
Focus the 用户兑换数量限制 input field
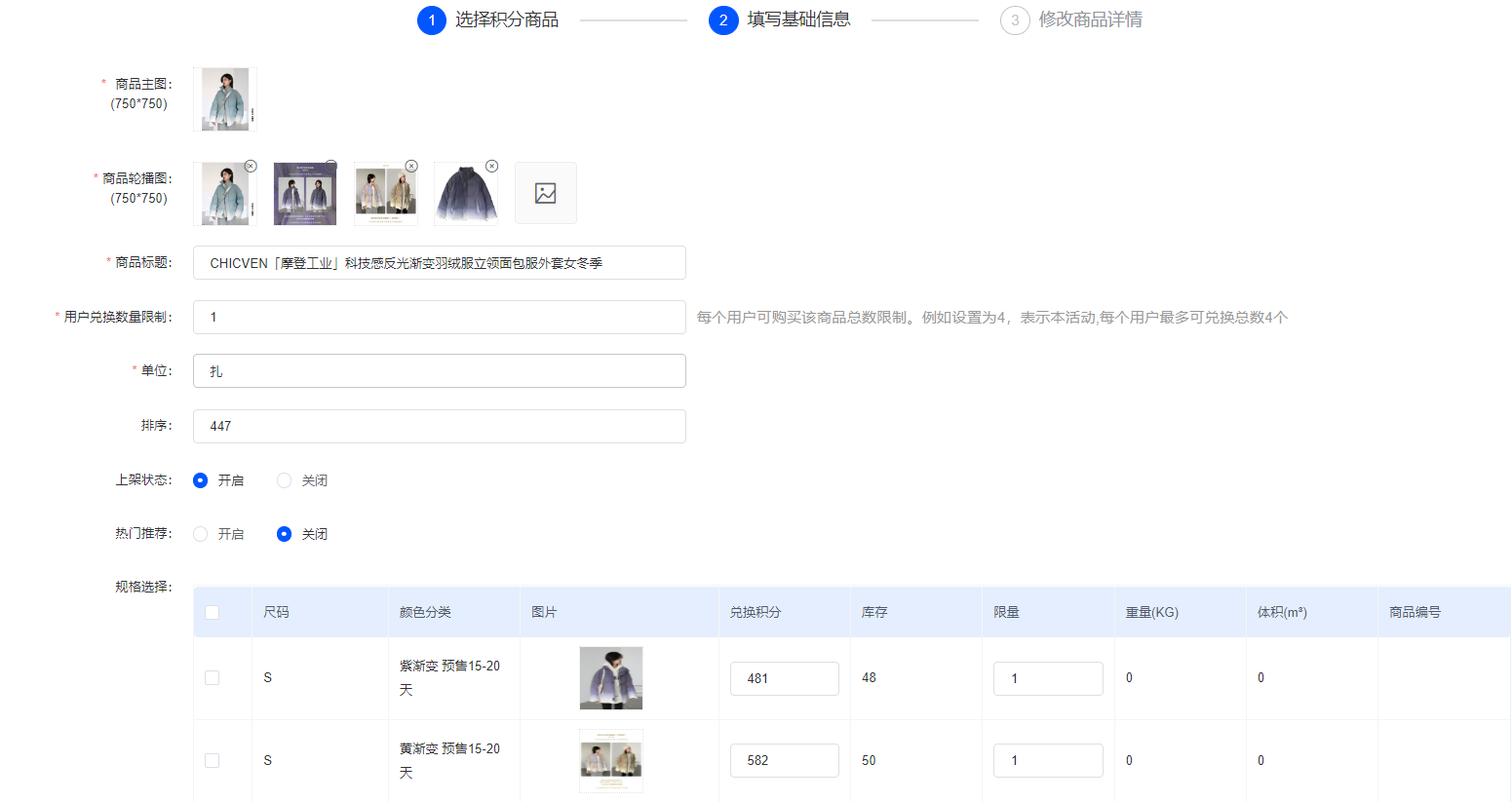pos(440,317)
